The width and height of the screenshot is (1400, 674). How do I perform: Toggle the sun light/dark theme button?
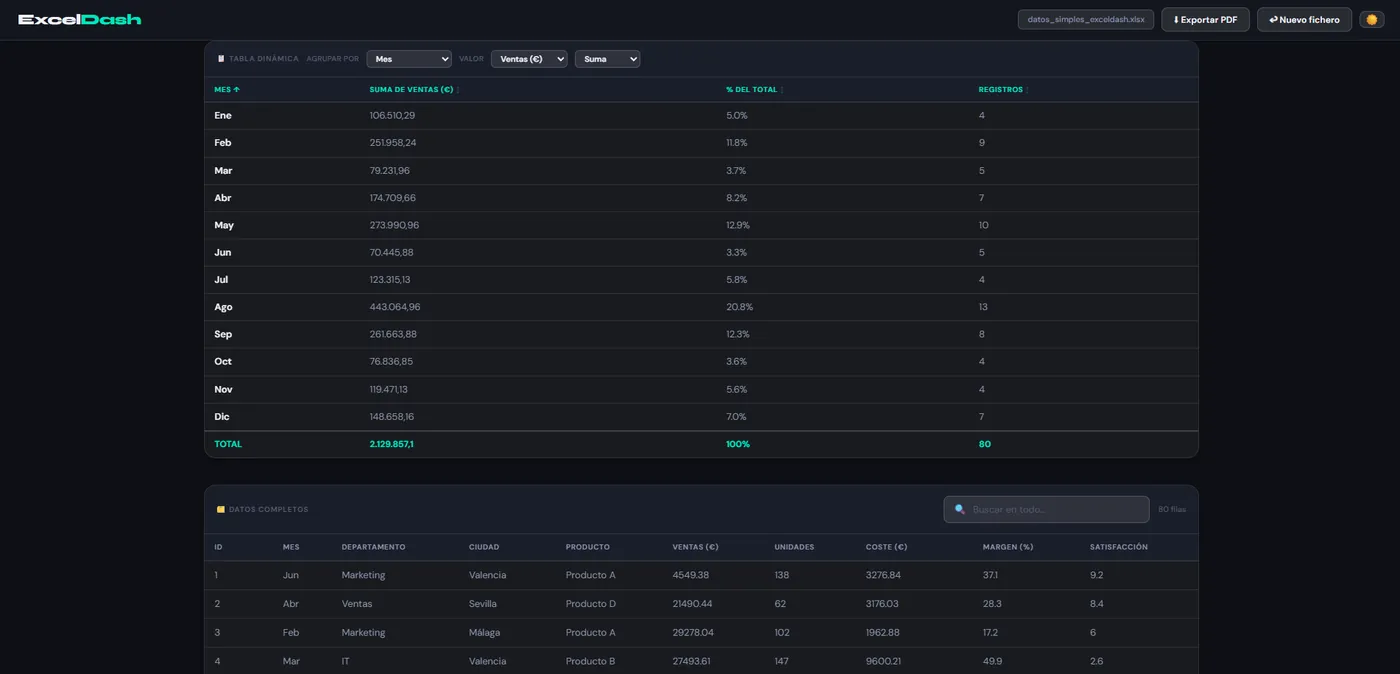tap(1371, 20)
